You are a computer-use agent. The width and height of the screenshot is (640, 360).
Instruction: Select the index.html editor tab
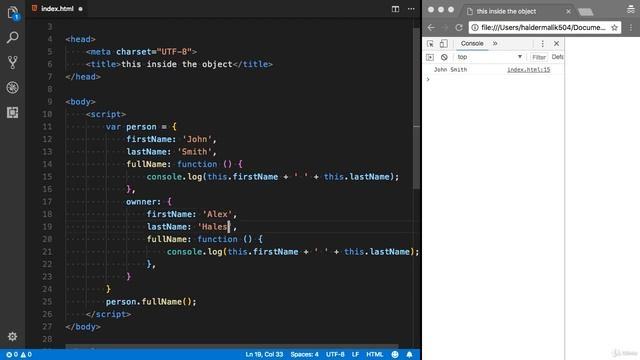[57, 9]
